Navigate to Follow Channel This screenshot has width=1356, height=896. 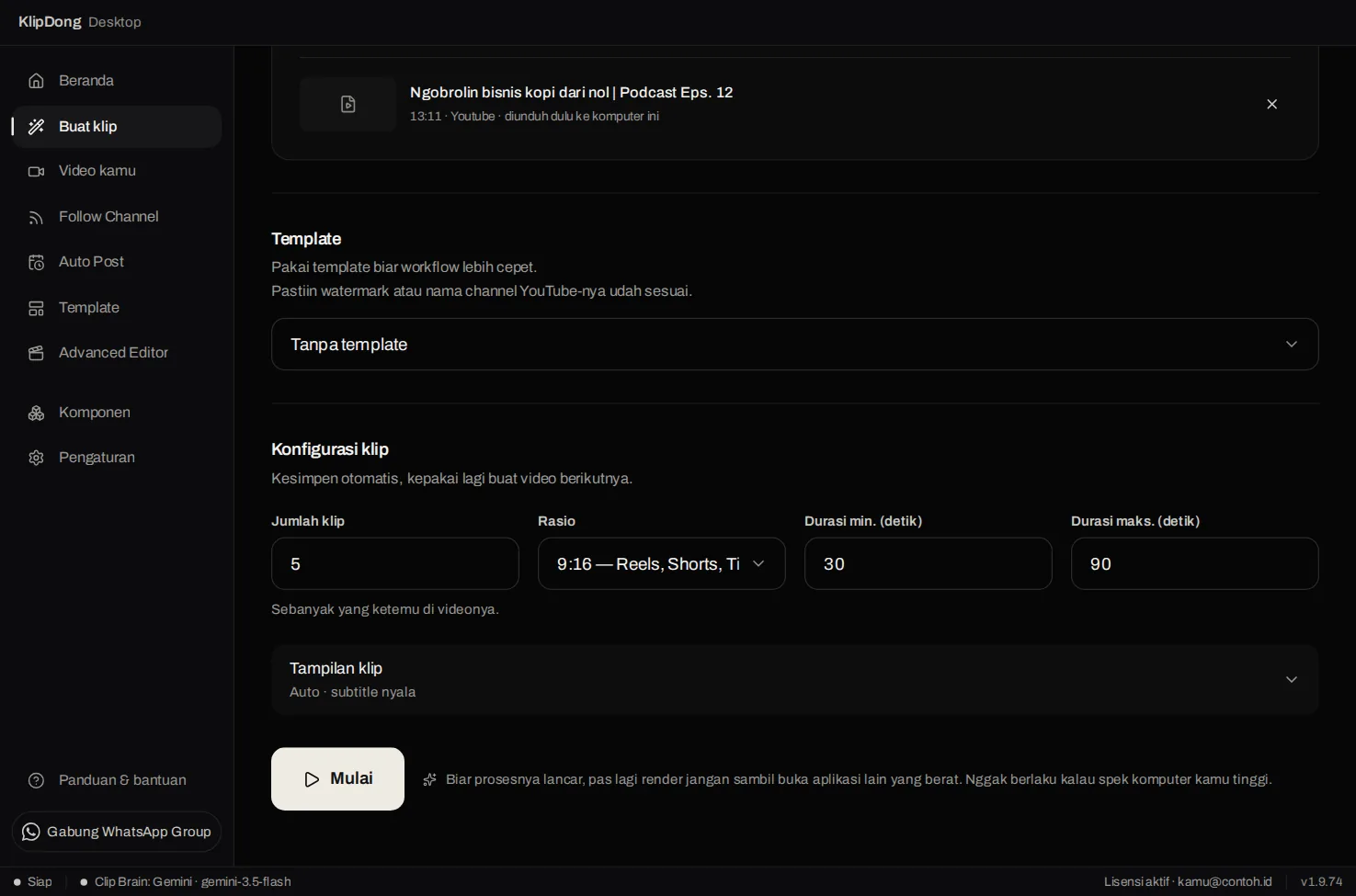[x=117, y=217]
